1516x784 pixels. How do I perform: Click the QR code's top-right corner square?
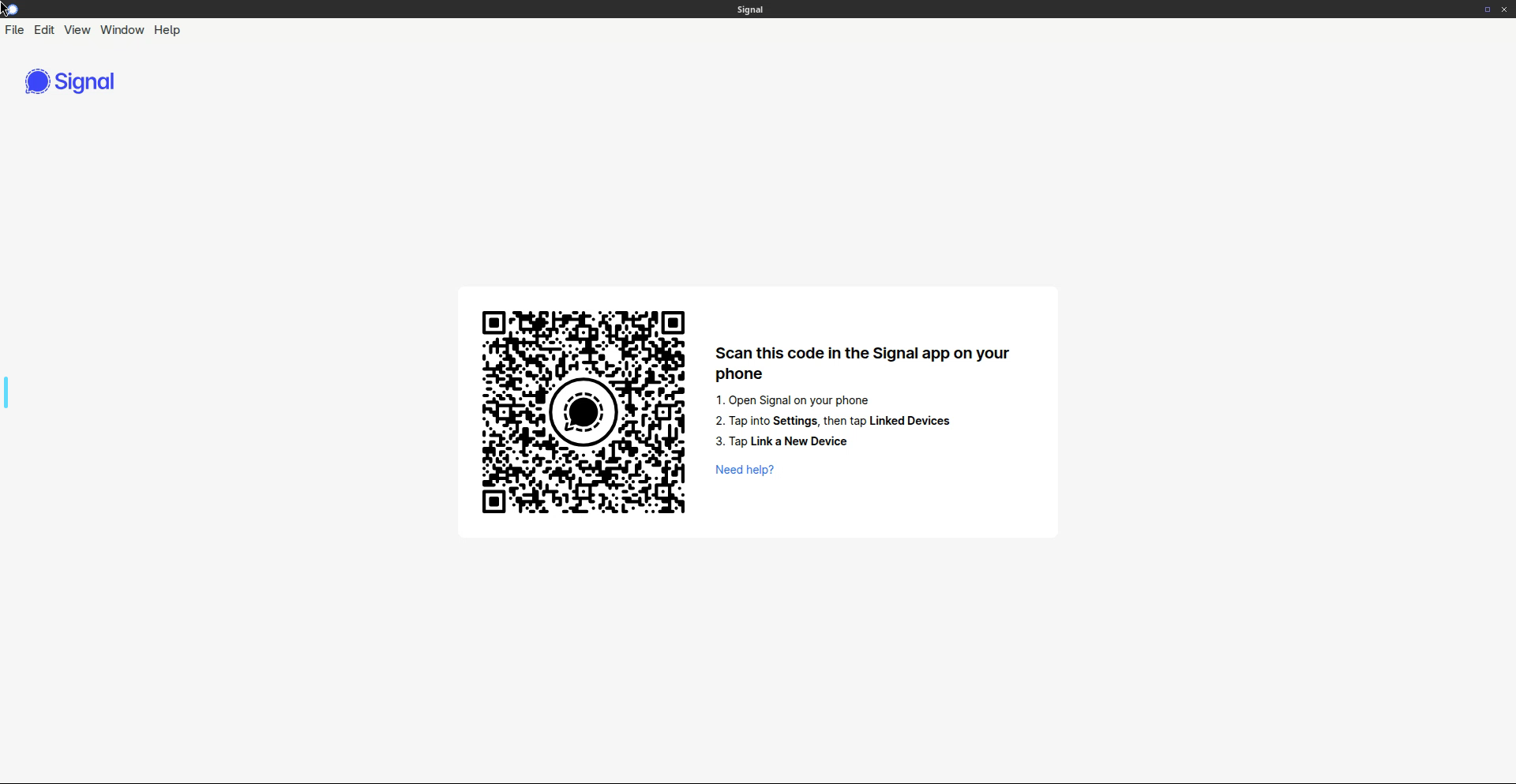(x=673, y=323)
